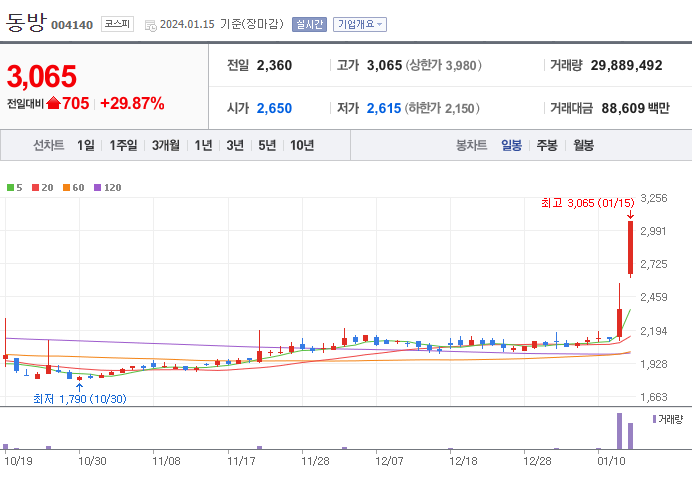Click the 11/17 date axis label

241,461
